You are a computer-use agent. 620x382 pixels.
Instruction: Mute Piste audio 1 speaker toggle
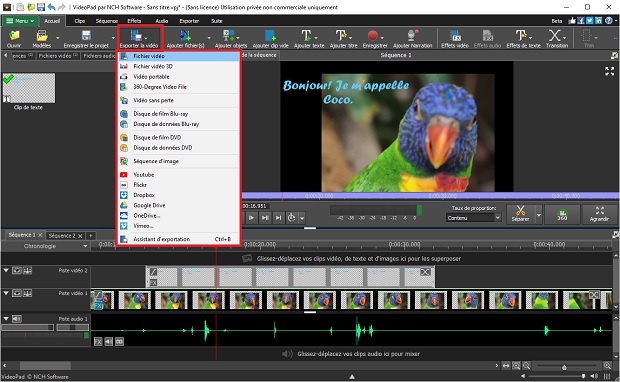click(17, 319)
